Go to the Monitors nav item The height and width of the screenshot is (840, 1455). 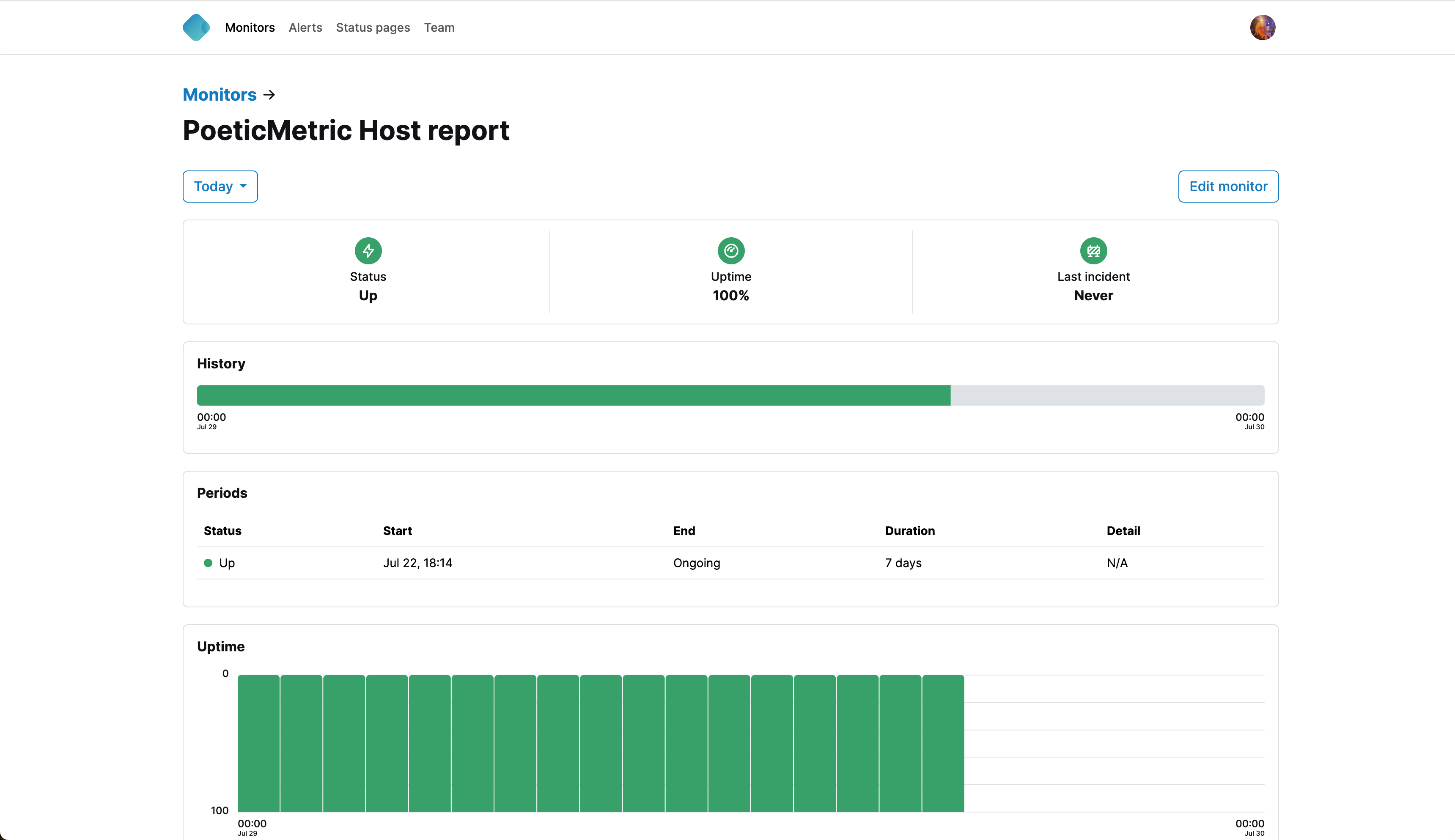point(250,27)
